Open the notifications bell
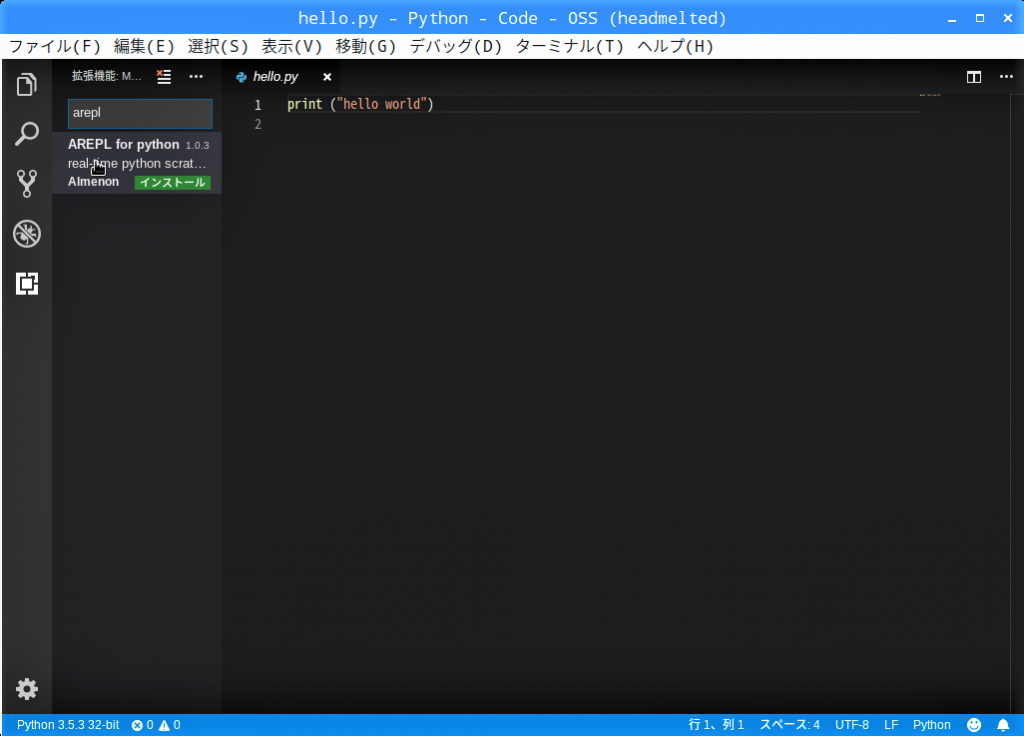Viewport: 1024px width, 736px height. click(1003, 725)
